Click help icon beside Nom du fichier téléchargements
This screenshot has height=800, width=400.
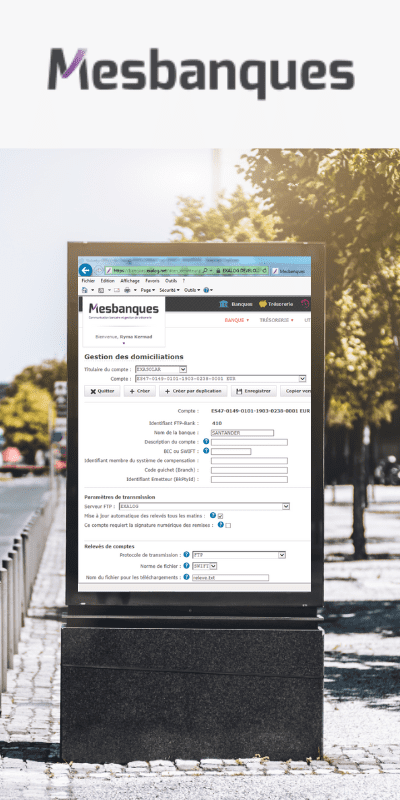(x=186, y=577)
